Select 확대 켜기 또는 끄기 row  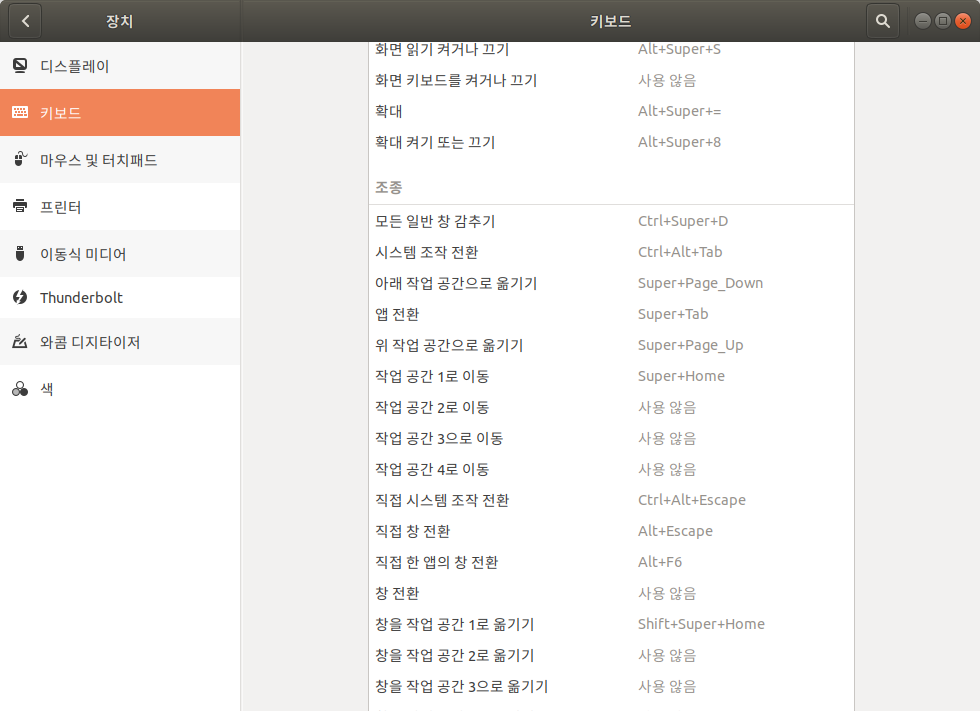click(x=611, y=142)
